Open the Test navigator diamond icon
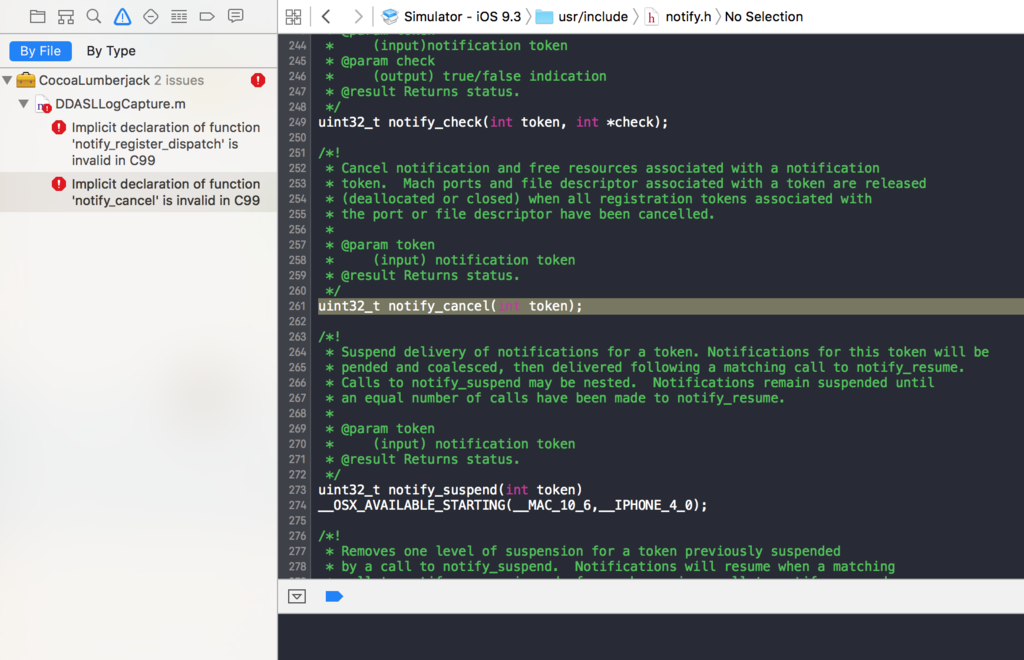1024x660 pixels. point(151,16)
